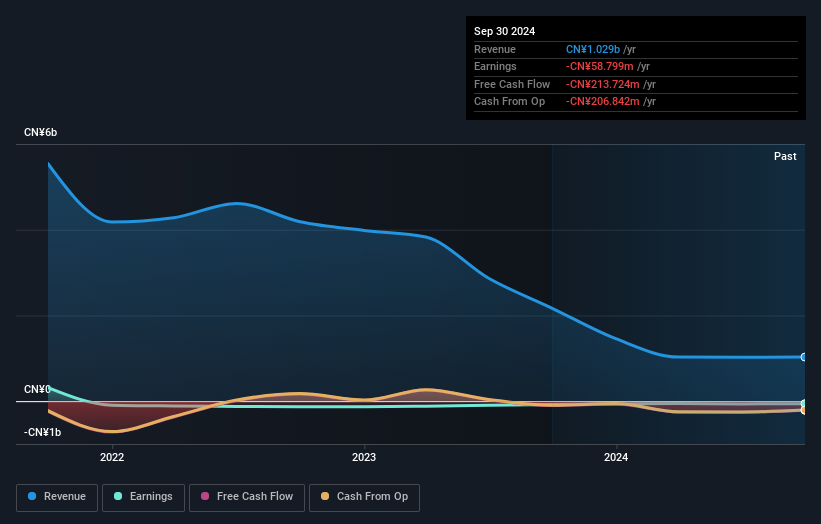Click the 2024 x-axis label
This screenshot has height=524, width=821.
tap(616, 458)
